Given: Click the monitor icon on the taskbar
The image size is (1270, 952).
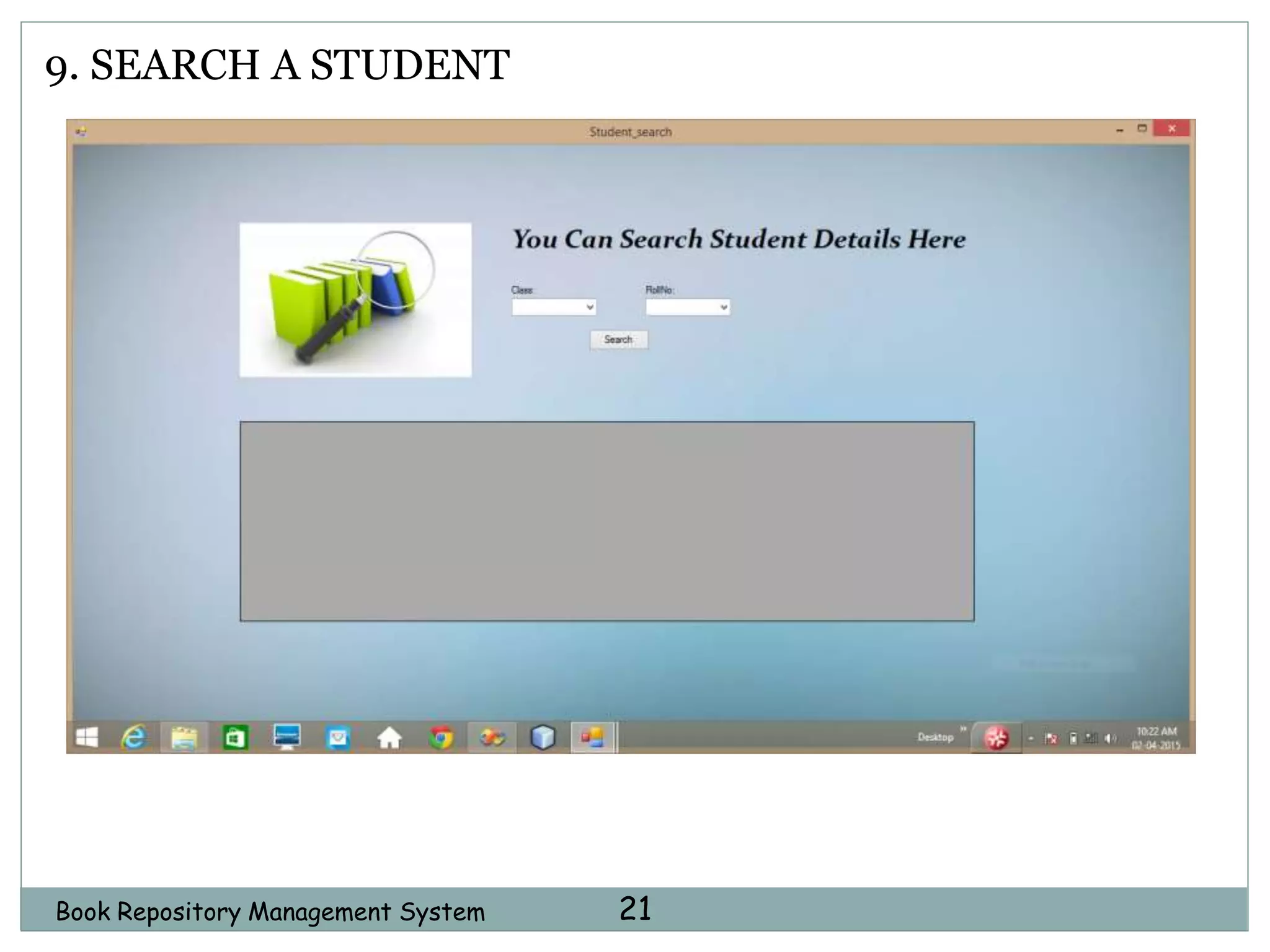Looking at the screenshot, I should (x=286, y=738).
